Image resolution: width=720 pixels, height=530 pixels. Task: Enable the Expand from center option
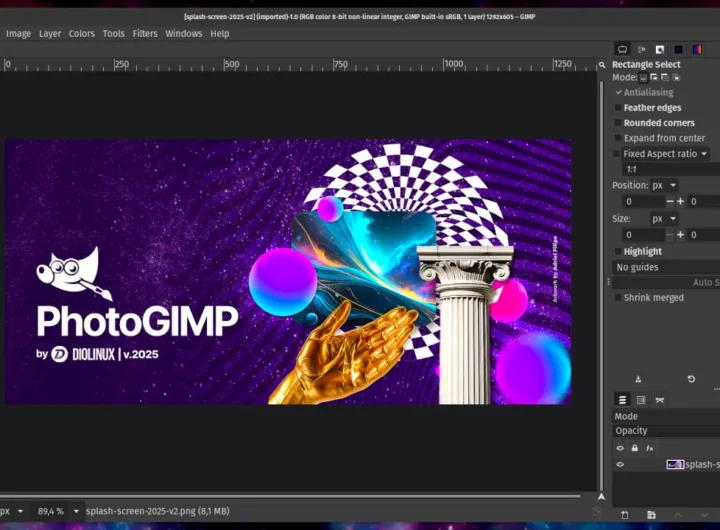tap(617, 138)
